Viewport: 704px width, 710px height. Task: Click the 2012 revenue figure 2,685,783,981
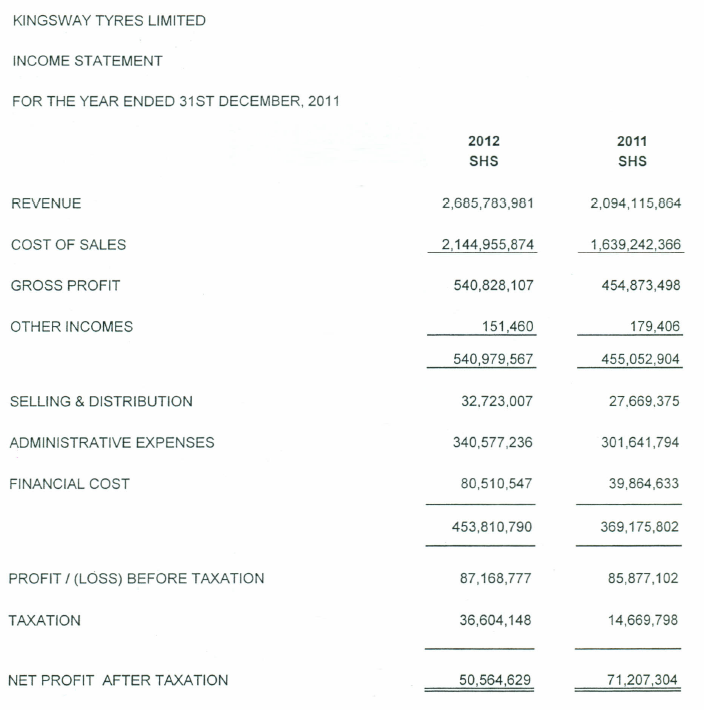coord(487,204)
